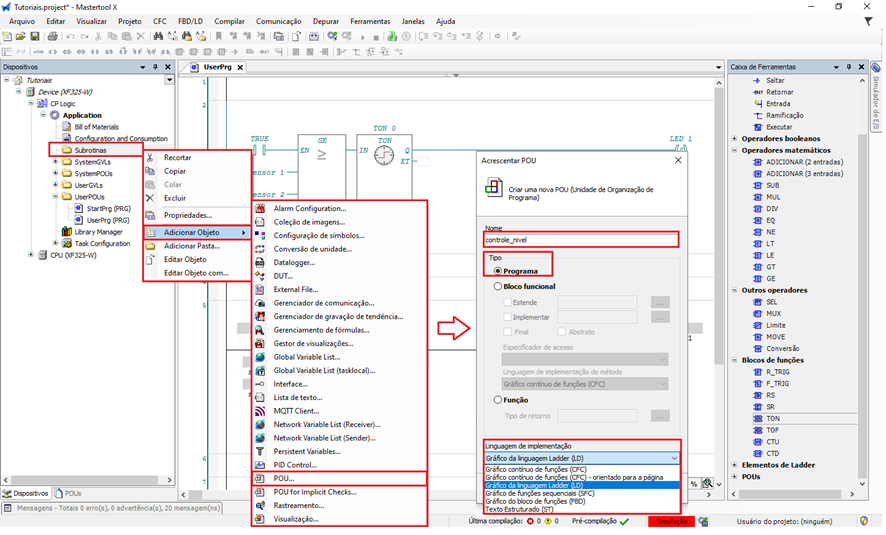Select the Programa radio button
Image resolution: width=886 pixels, height=535 pixels.
[x=498, y=271]
